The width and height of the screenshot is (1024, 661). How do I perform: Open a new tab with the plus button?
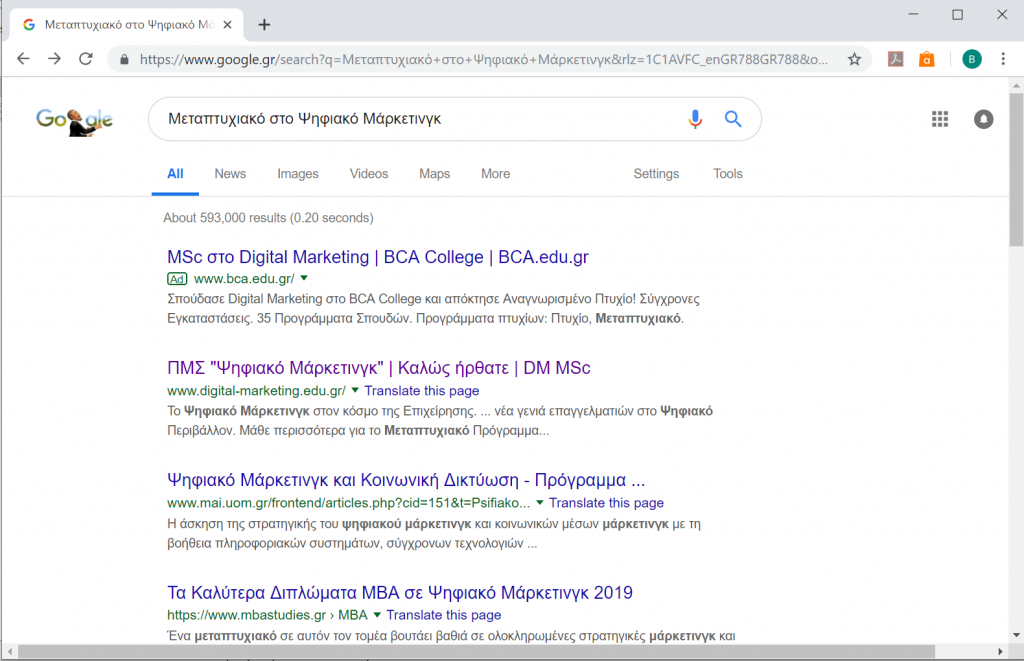(264, 25)
